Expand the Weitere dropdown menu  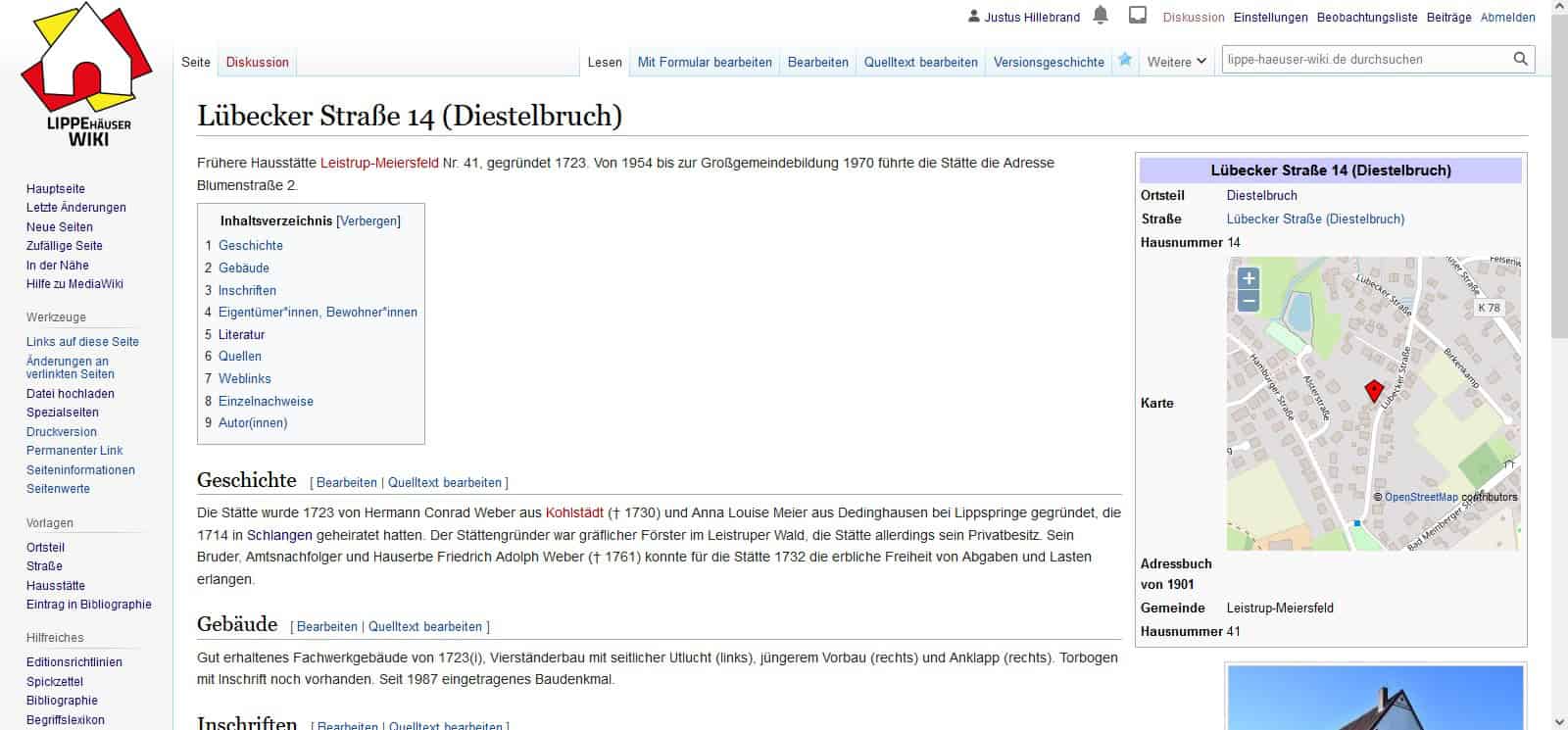(x=1176, y=62)
